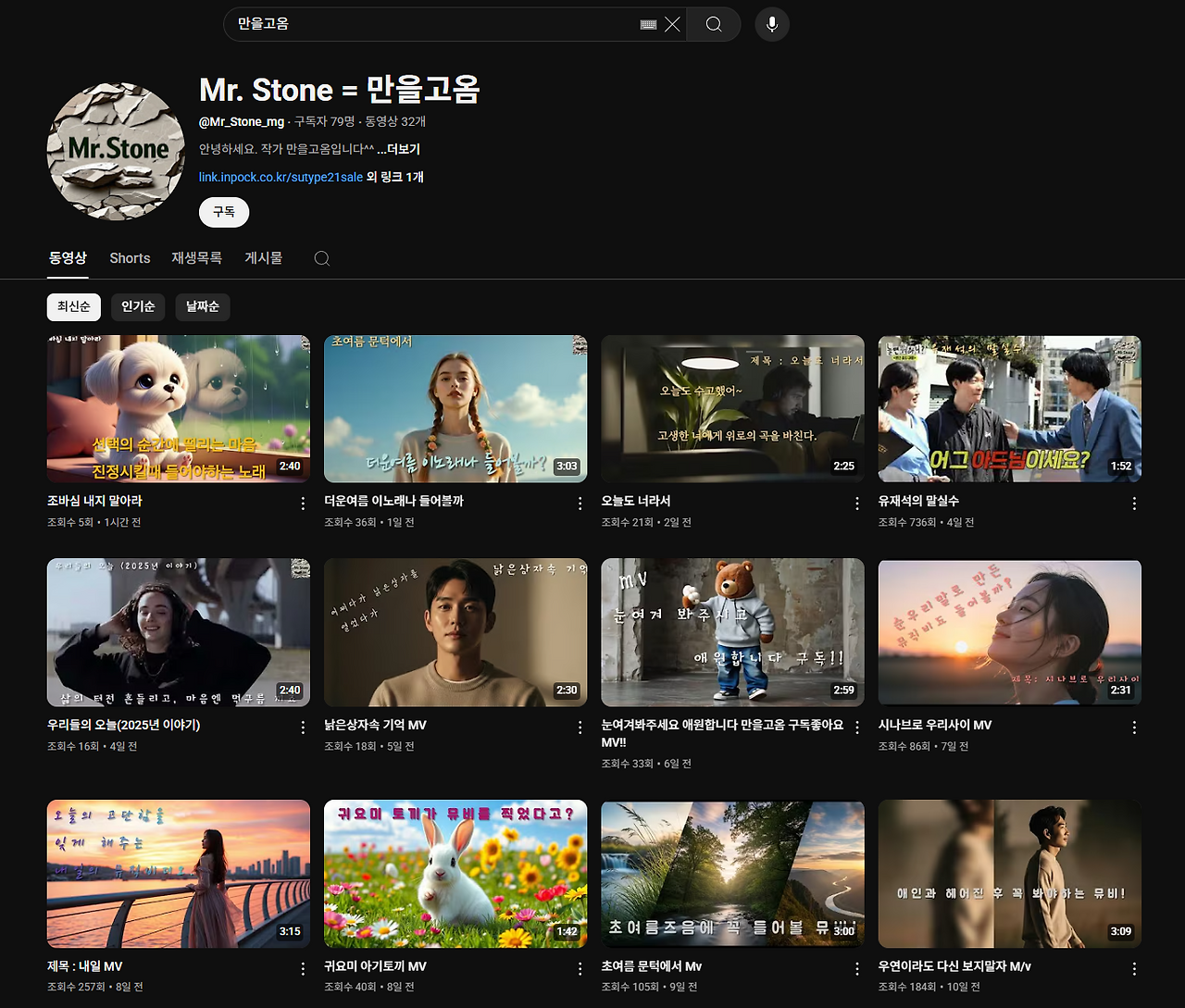Open more options for 눈여겨봐주세요 애원합니다 video

tap(857, 728)
